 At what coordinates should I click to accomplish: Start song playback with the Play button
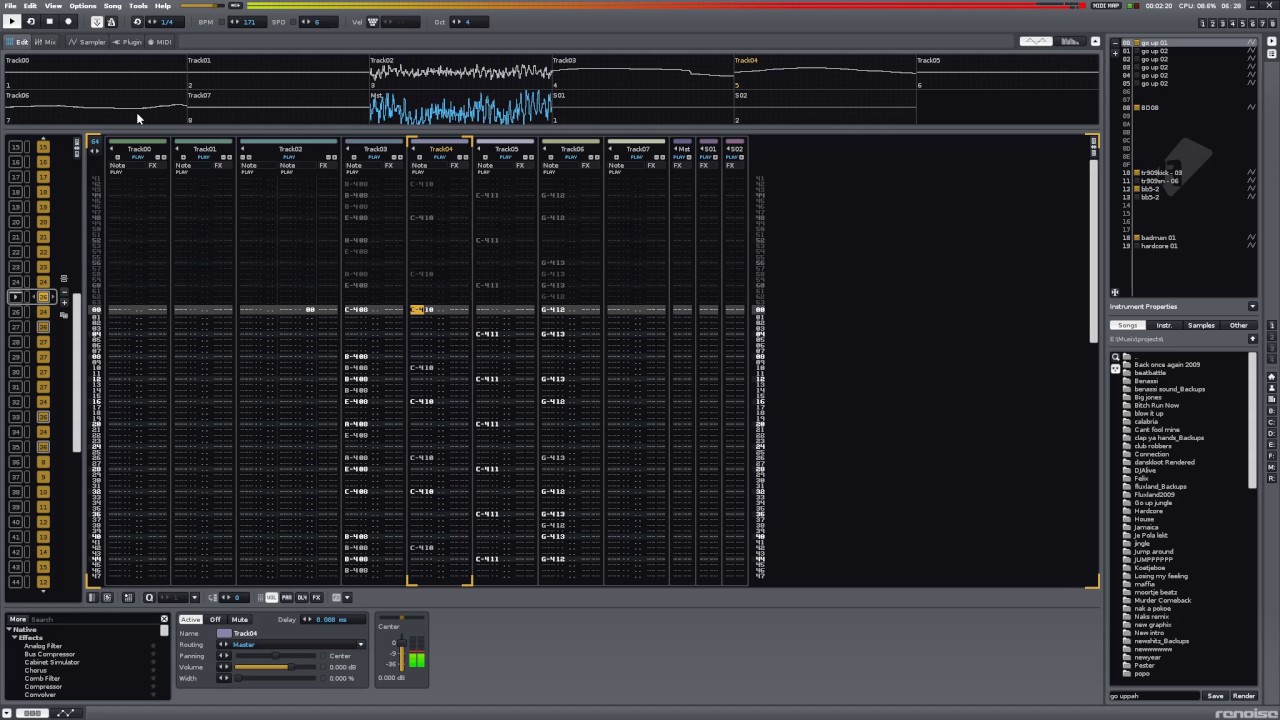(x=12, y=22)
